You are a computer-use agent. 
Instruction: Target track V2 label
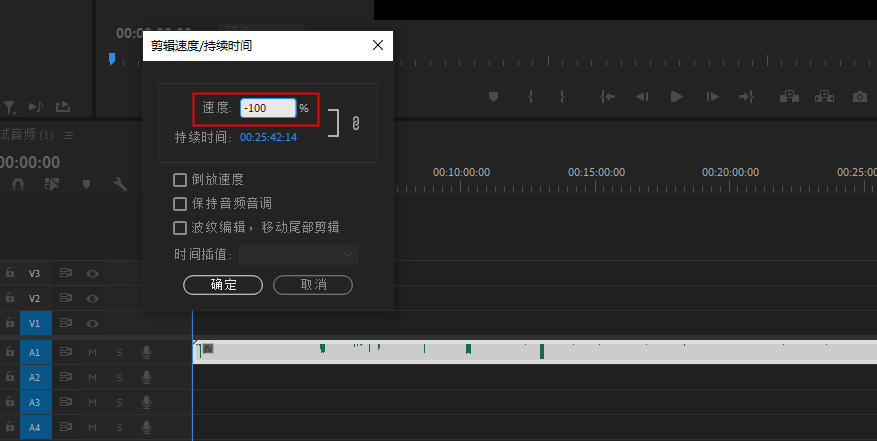(35, 299)
